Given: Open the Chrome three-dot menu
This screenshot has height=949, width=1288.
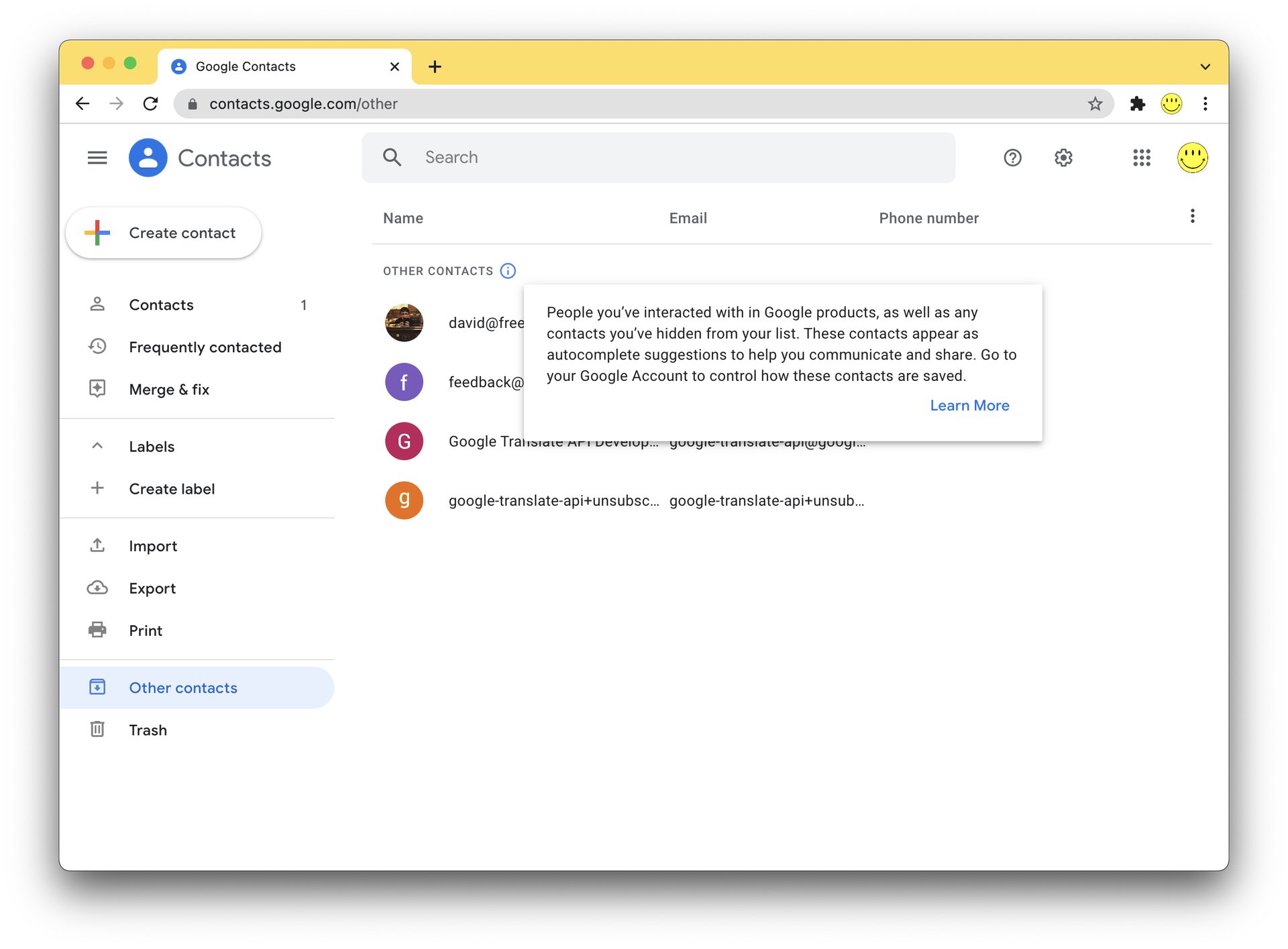Looking at the screenshot, I should (1205, 104).
